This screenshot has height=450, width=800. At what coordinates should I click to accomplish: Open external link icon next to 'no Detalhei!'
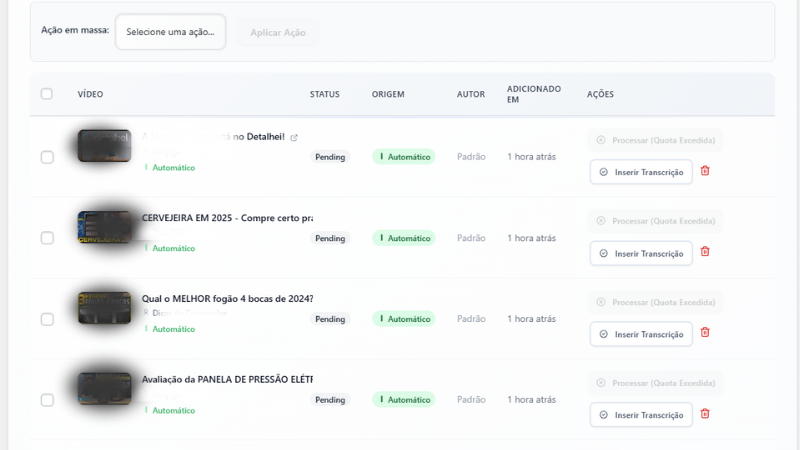(294, 137)
